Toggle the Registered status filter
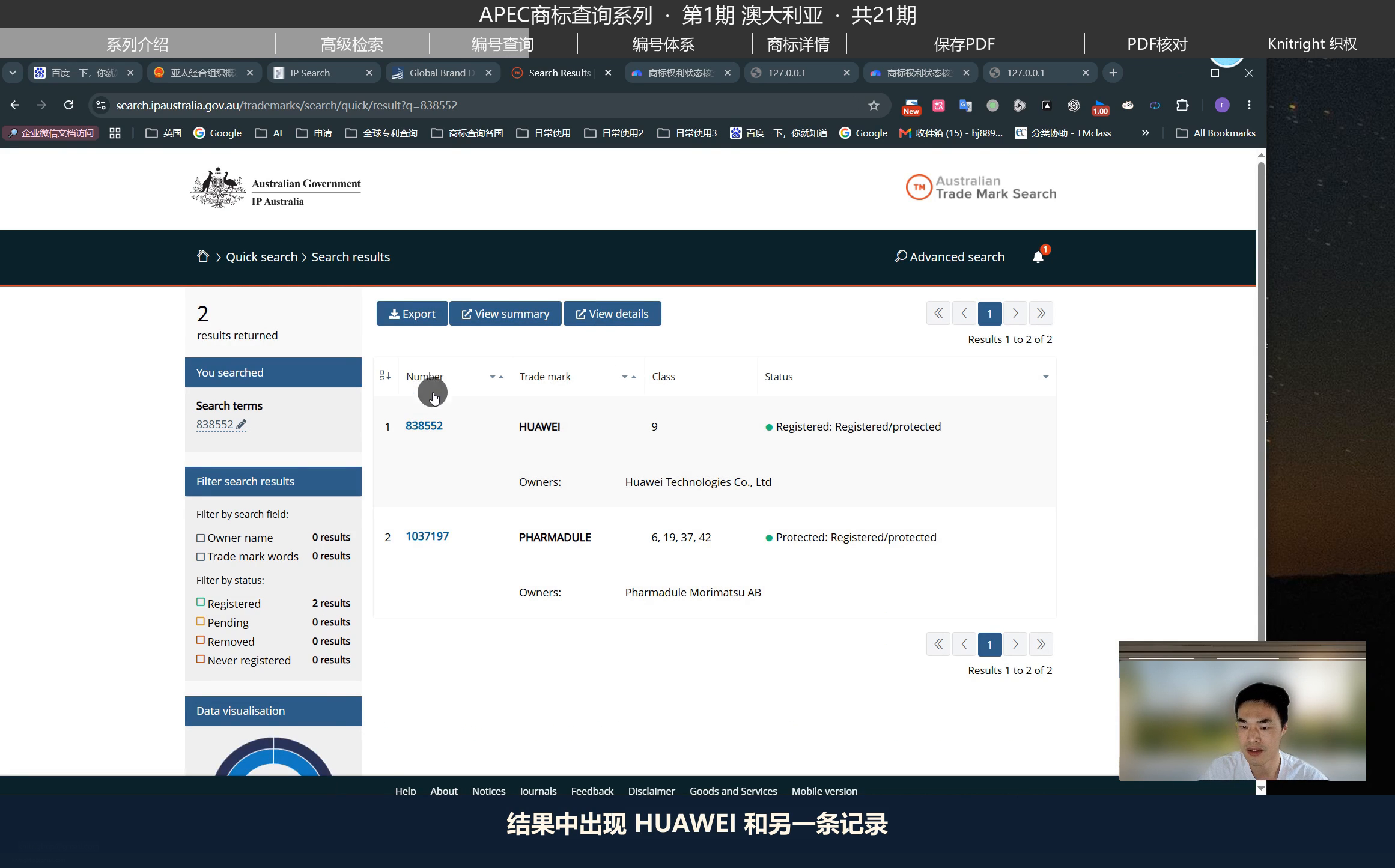Image resolution: width=1395 pixels, height=868 pixels. pos(201,602)
